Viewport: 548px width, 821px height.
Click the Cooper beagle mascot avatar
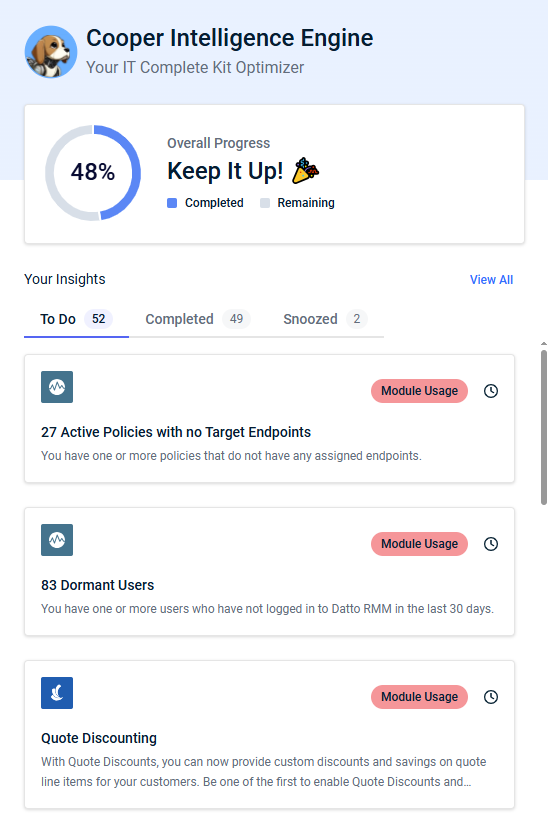(x=51, y=52)
